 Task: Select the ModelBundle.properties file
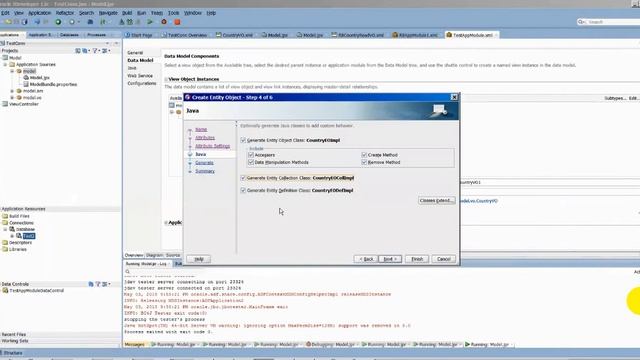(x=53, y=84)
